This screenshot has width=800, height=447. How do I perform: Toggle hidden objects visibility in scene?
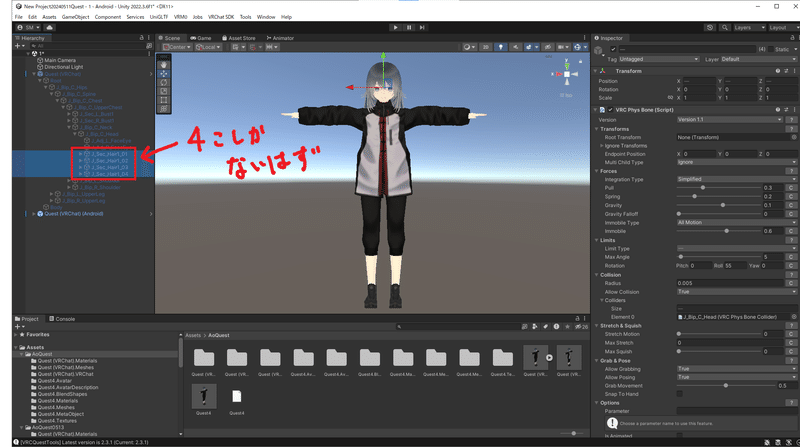[548, 47]
